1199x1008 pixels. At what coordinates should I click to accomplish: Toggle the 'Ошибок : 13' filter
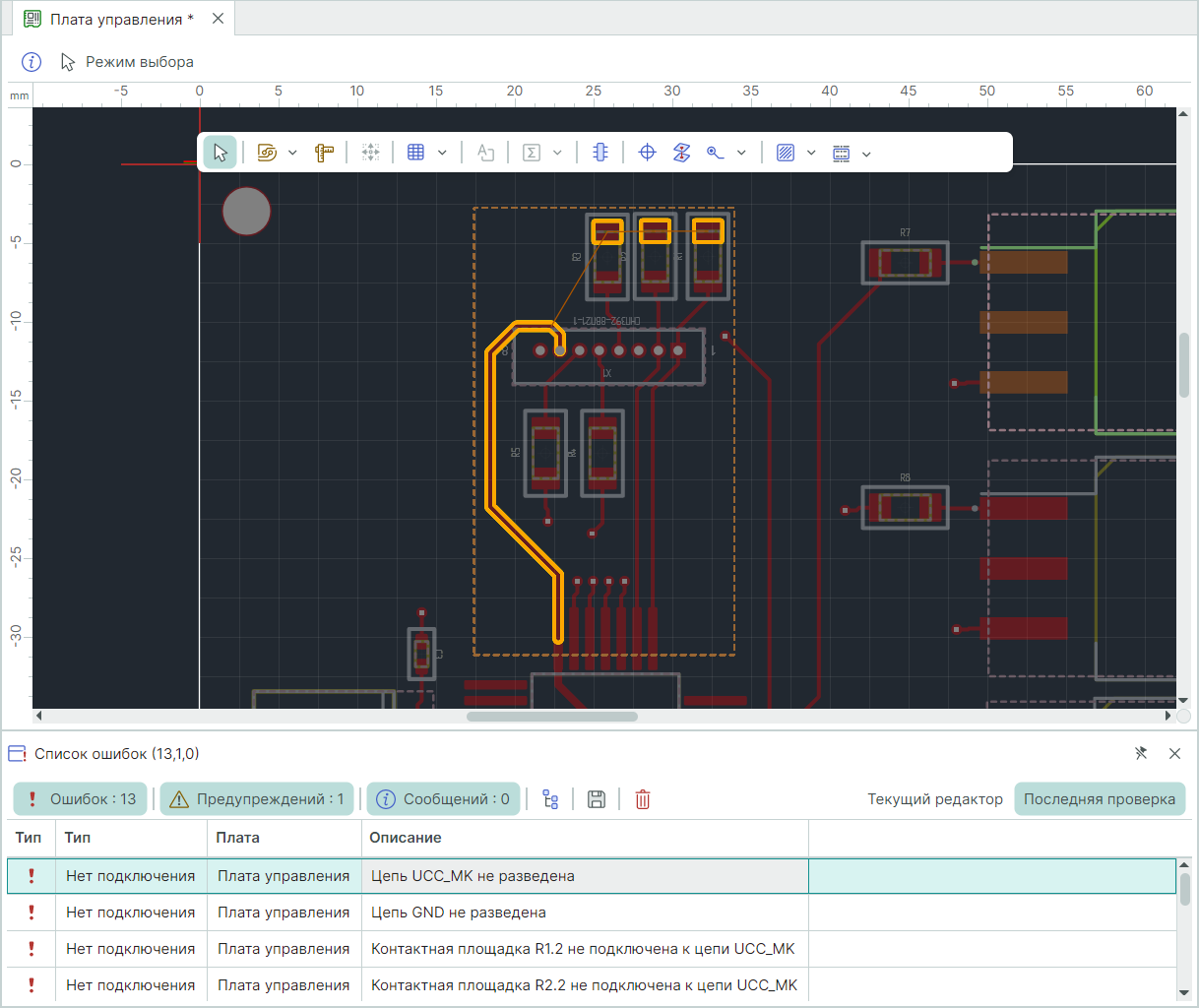pos(81,799)
